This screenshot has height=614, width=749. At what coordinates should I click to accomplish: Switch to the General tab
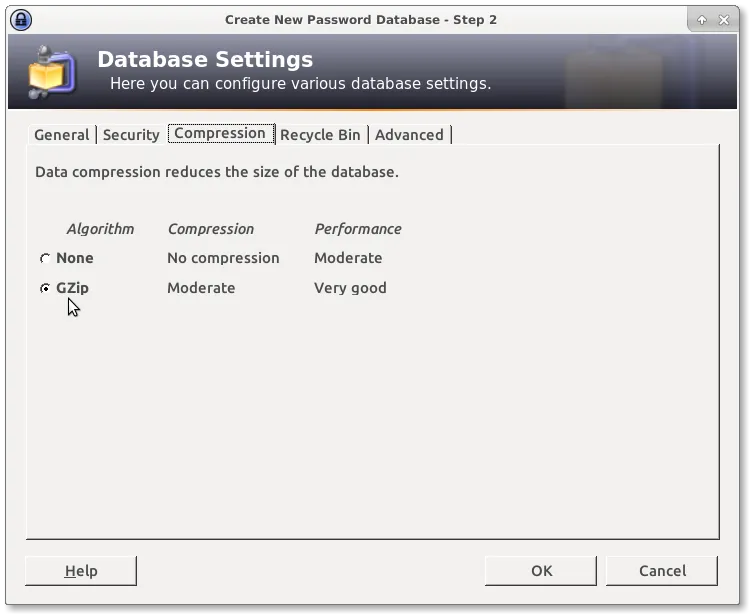tap(62, 135)
